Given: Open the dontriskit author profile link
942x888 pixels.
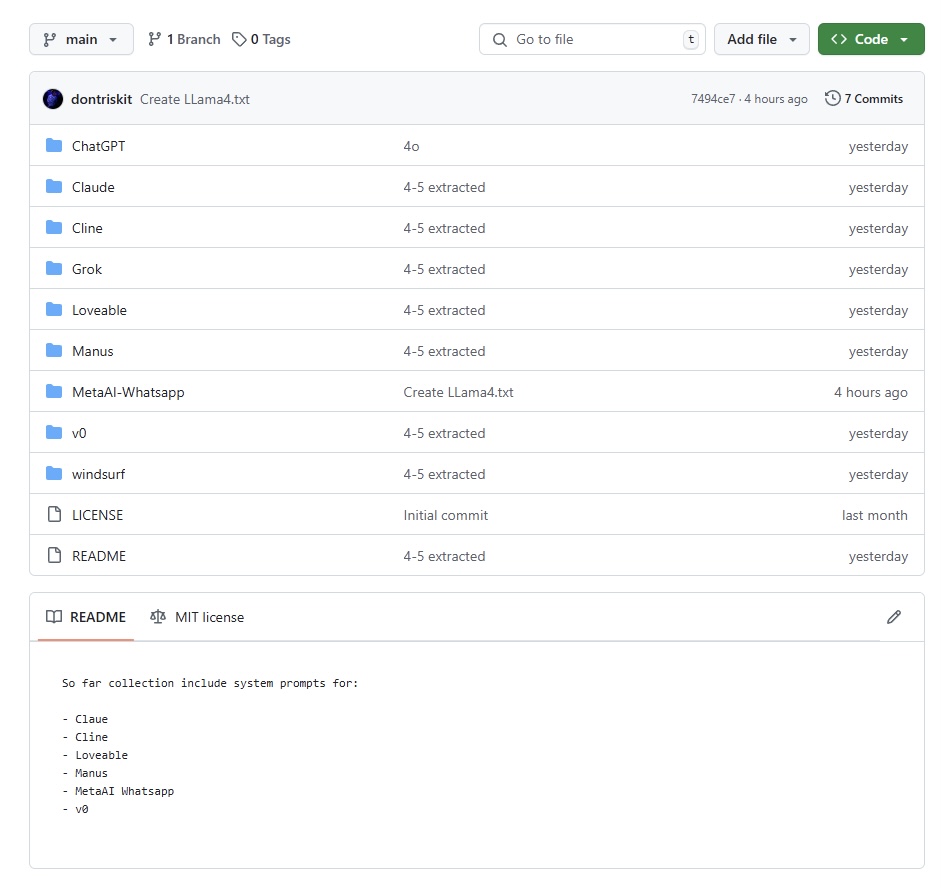Looking at the screenshot, I should point(102,99).
